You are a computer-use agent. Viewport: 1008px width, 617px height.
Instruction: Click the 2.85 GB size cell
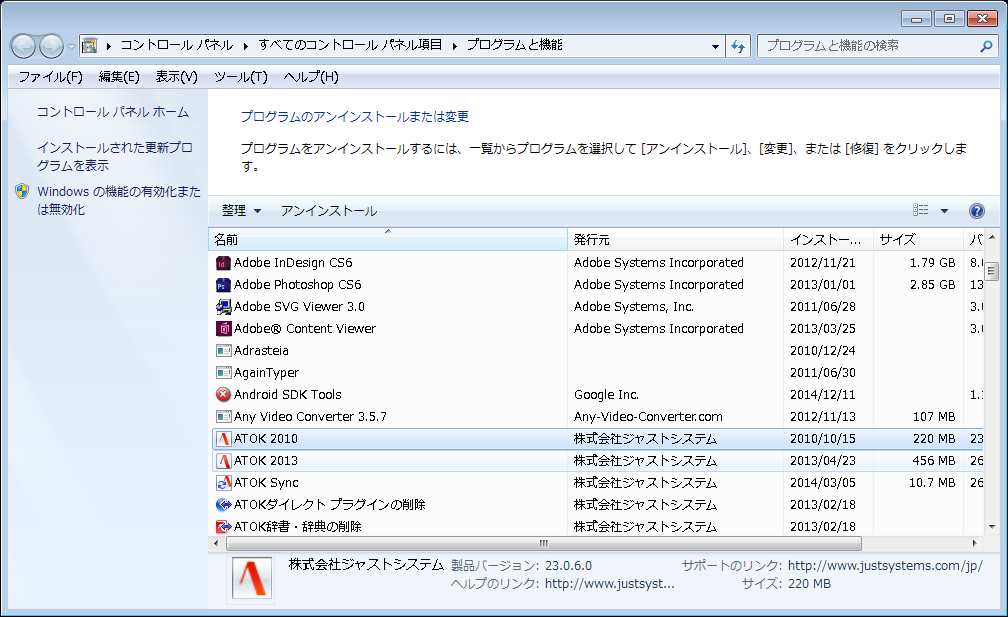(x=932, y=285)
